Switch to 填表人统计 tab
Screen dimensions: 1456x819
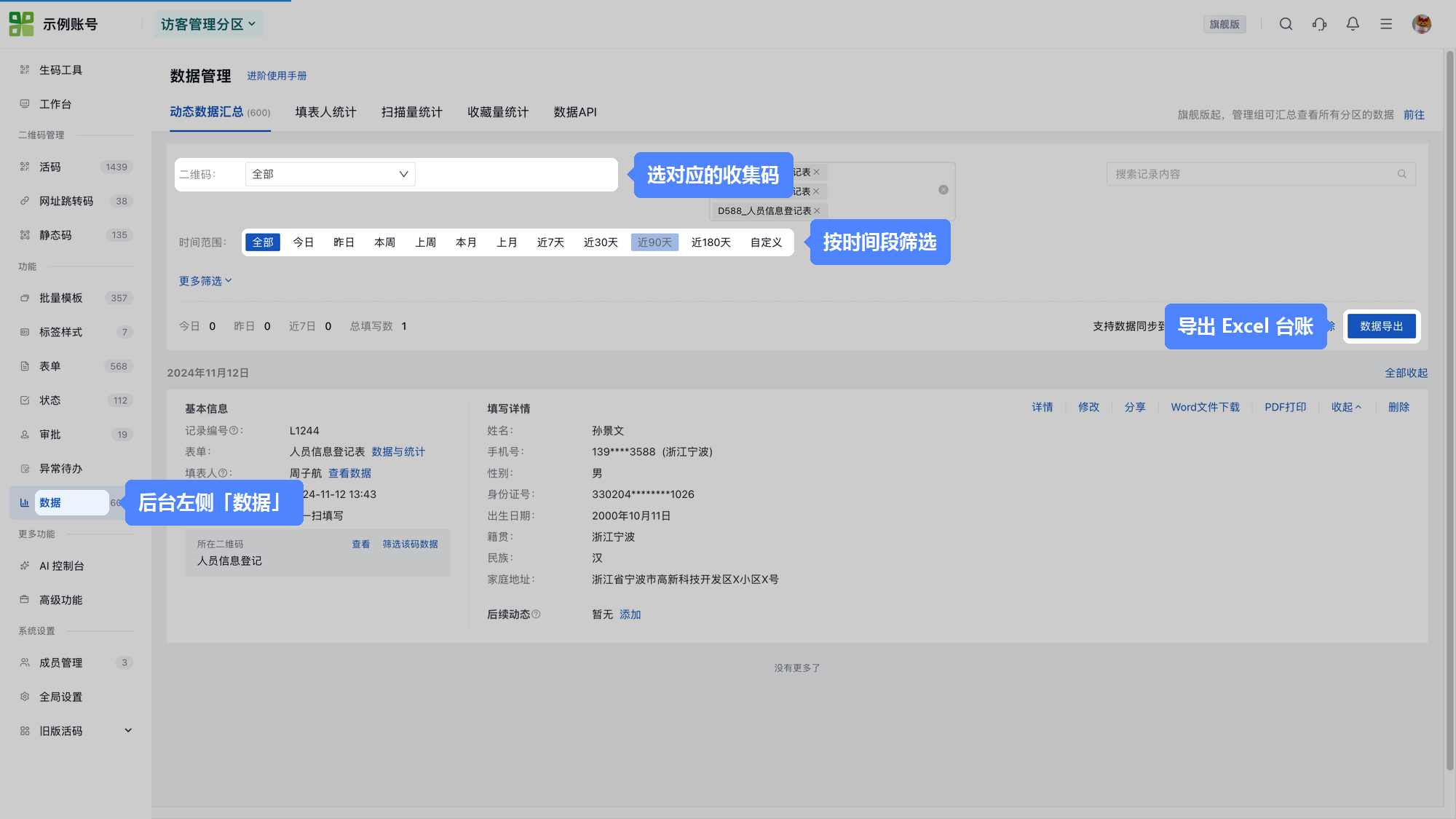coord(325,112)
